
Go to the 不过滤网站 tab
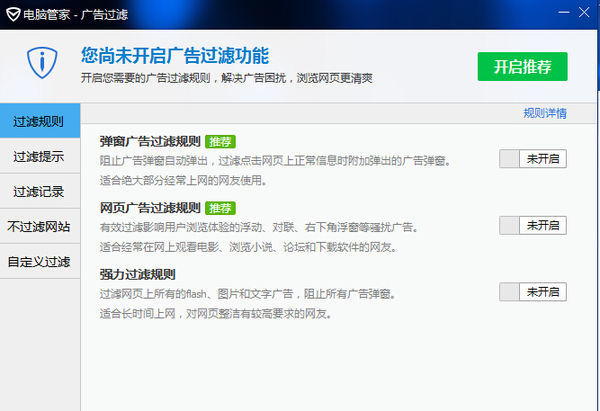pyautogui.click(x=40, y=227)
